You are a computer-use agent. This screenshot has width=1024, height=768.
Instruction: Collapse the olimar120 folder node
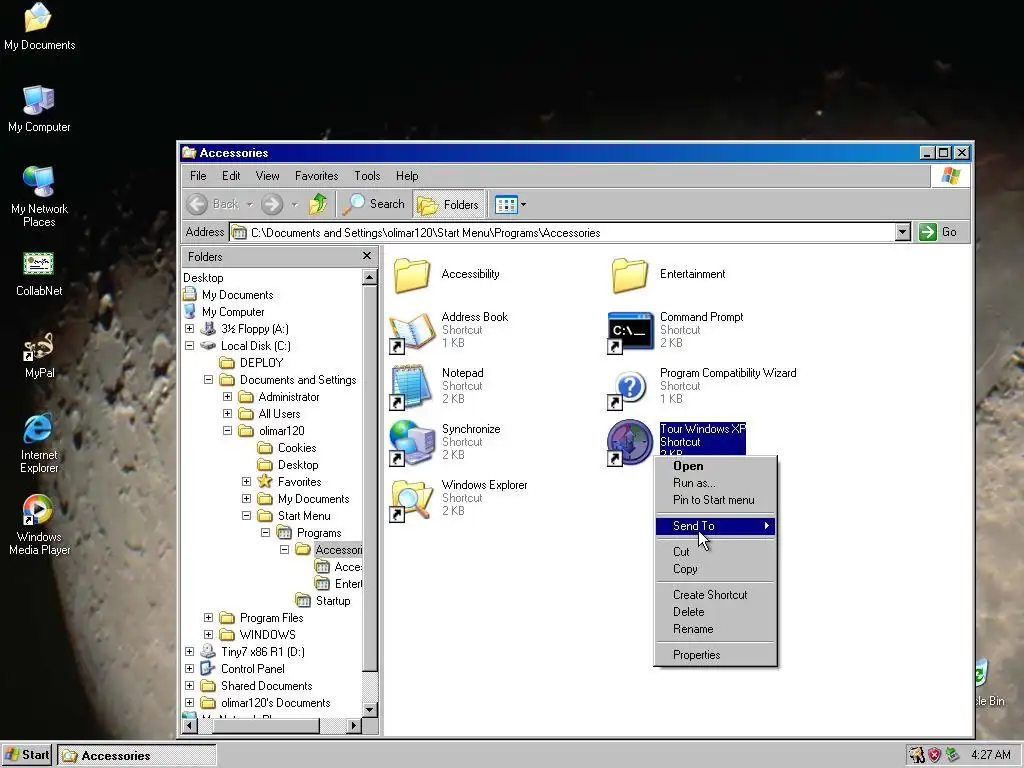coord(227,430)
